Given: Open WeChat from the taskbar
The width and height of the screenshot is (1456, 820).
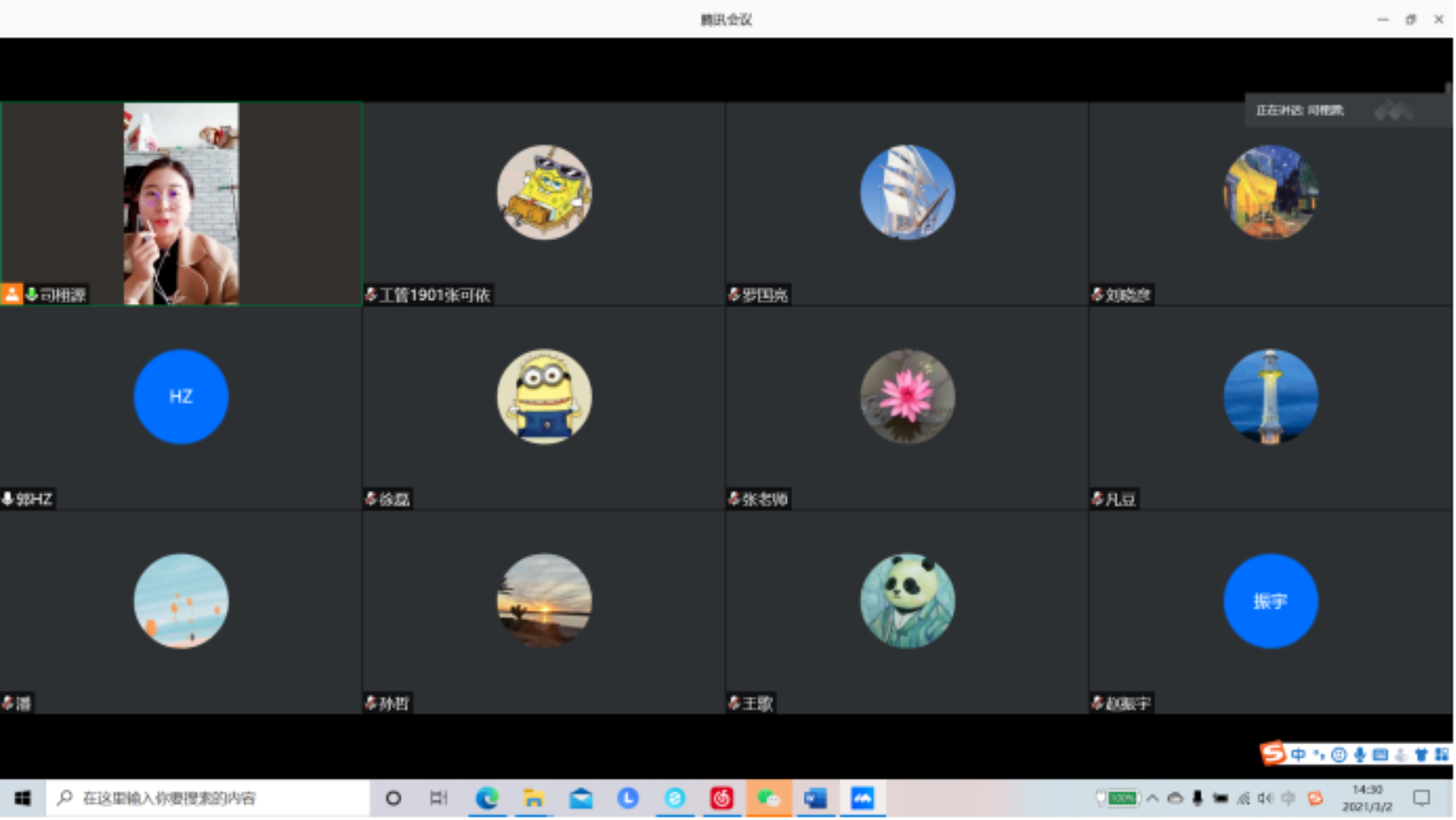Looking at the screenshot, I should coord(768,798).
